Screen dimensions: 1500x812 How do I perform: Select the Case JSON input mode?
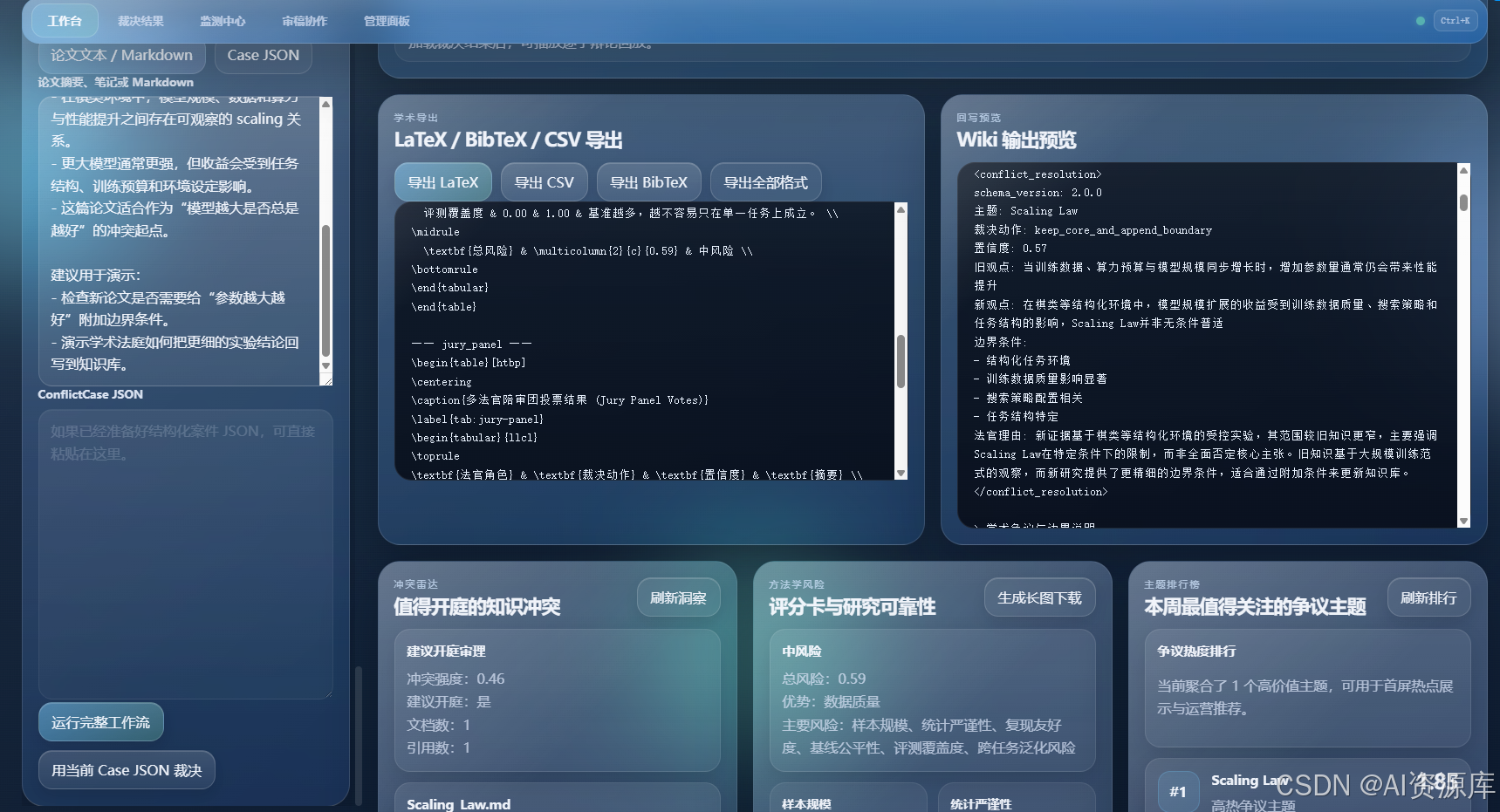click(x=263, y=55)
